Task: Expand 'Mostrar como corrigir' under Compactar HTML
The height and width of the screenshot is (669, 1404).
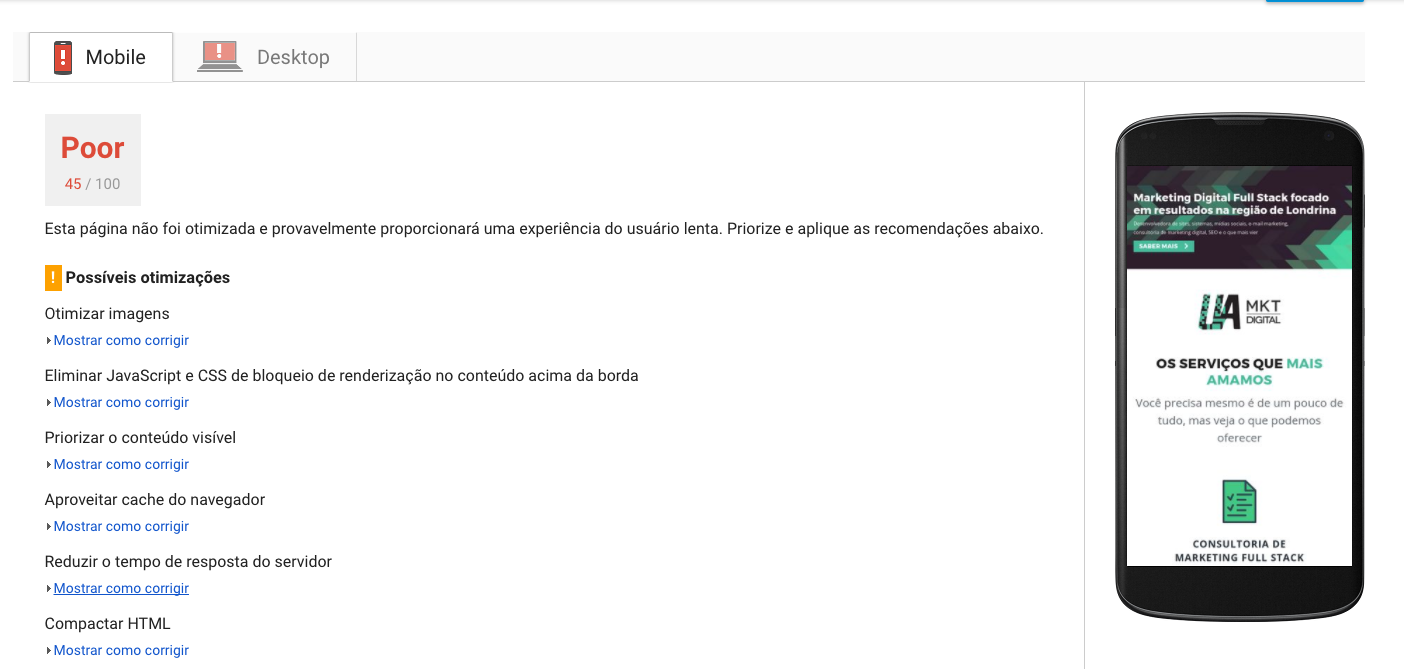Action: point(121,650)
